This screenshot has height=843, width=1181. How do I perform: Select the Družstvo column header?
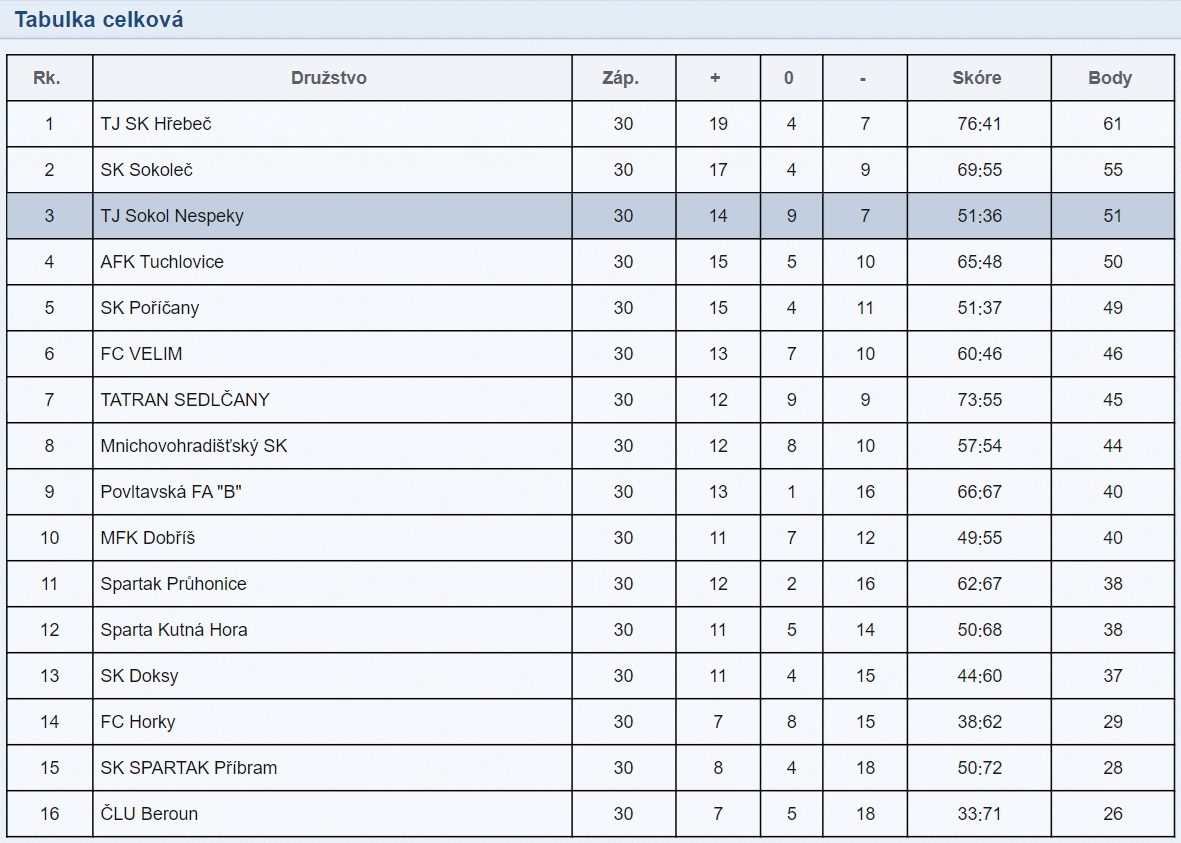[328, 78]
